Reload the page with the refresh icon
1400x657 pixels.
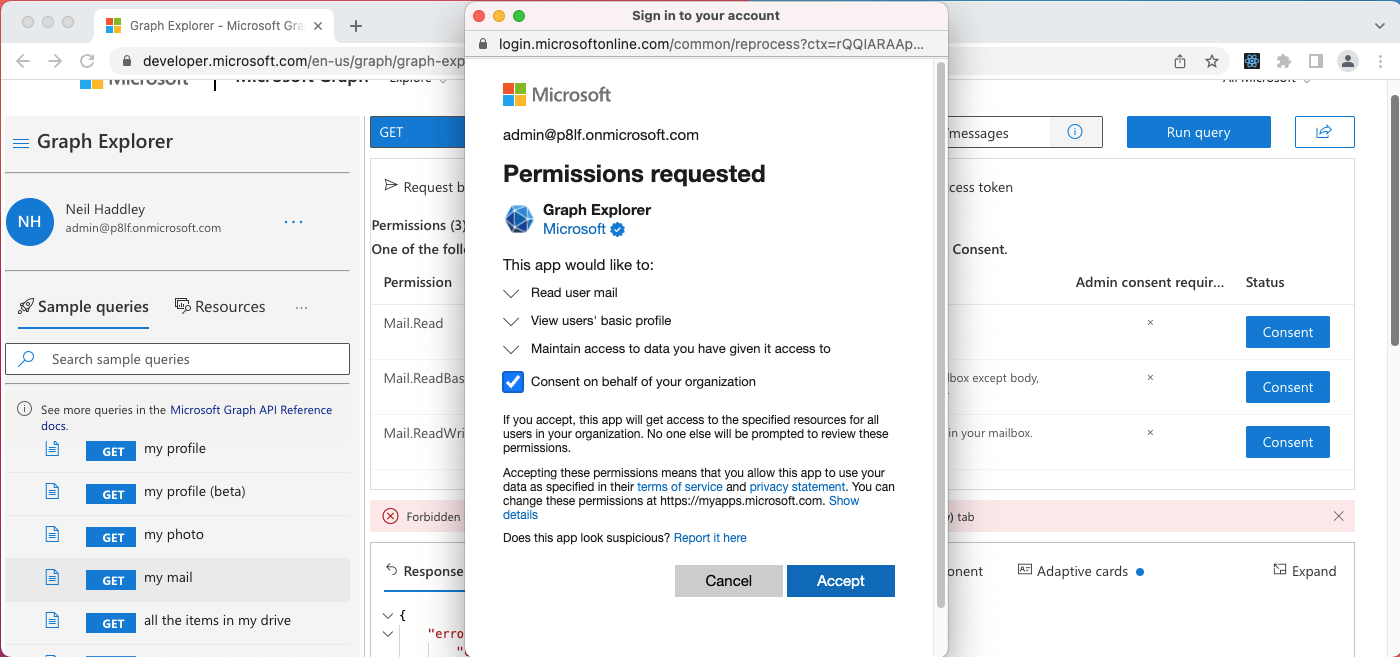[87, 61]
